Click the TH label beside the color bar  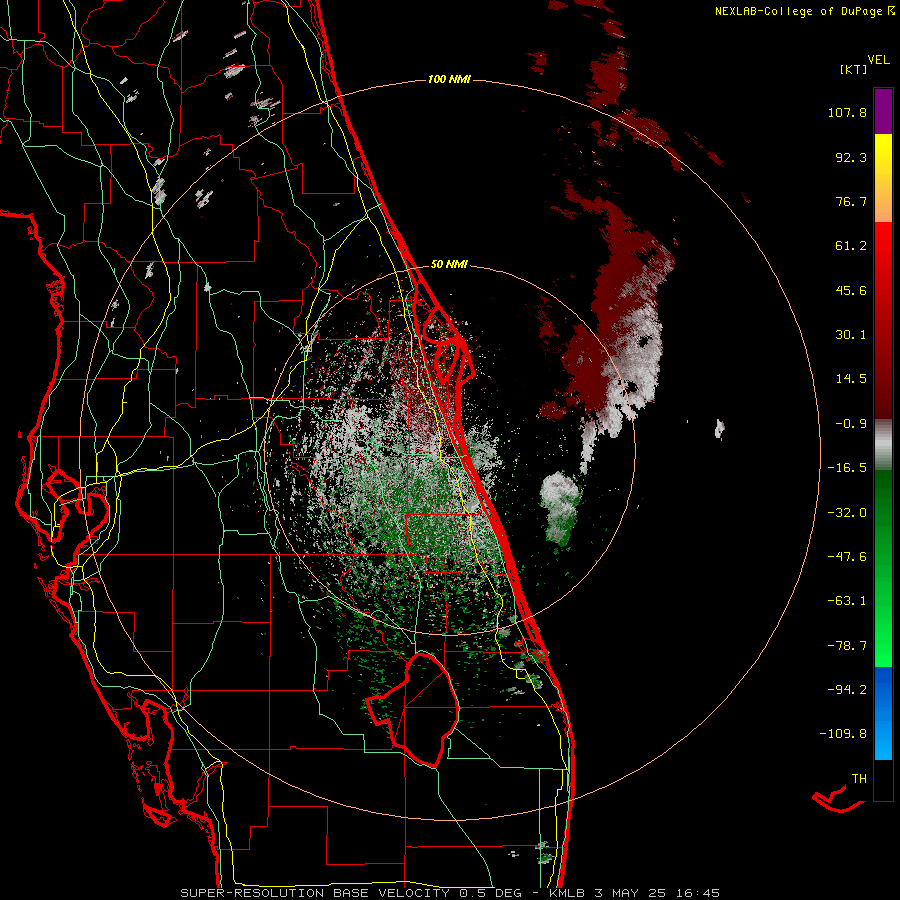pyautogui.click(x=859, y=779)
